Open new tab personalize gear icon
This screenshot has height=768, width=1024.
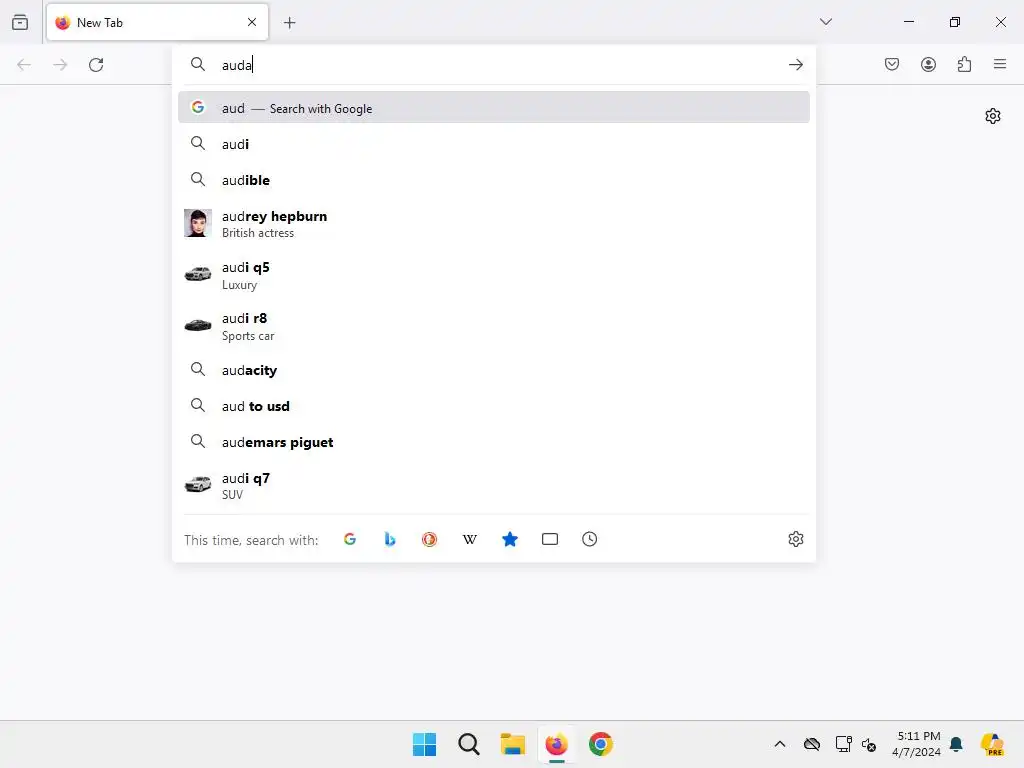993,116
